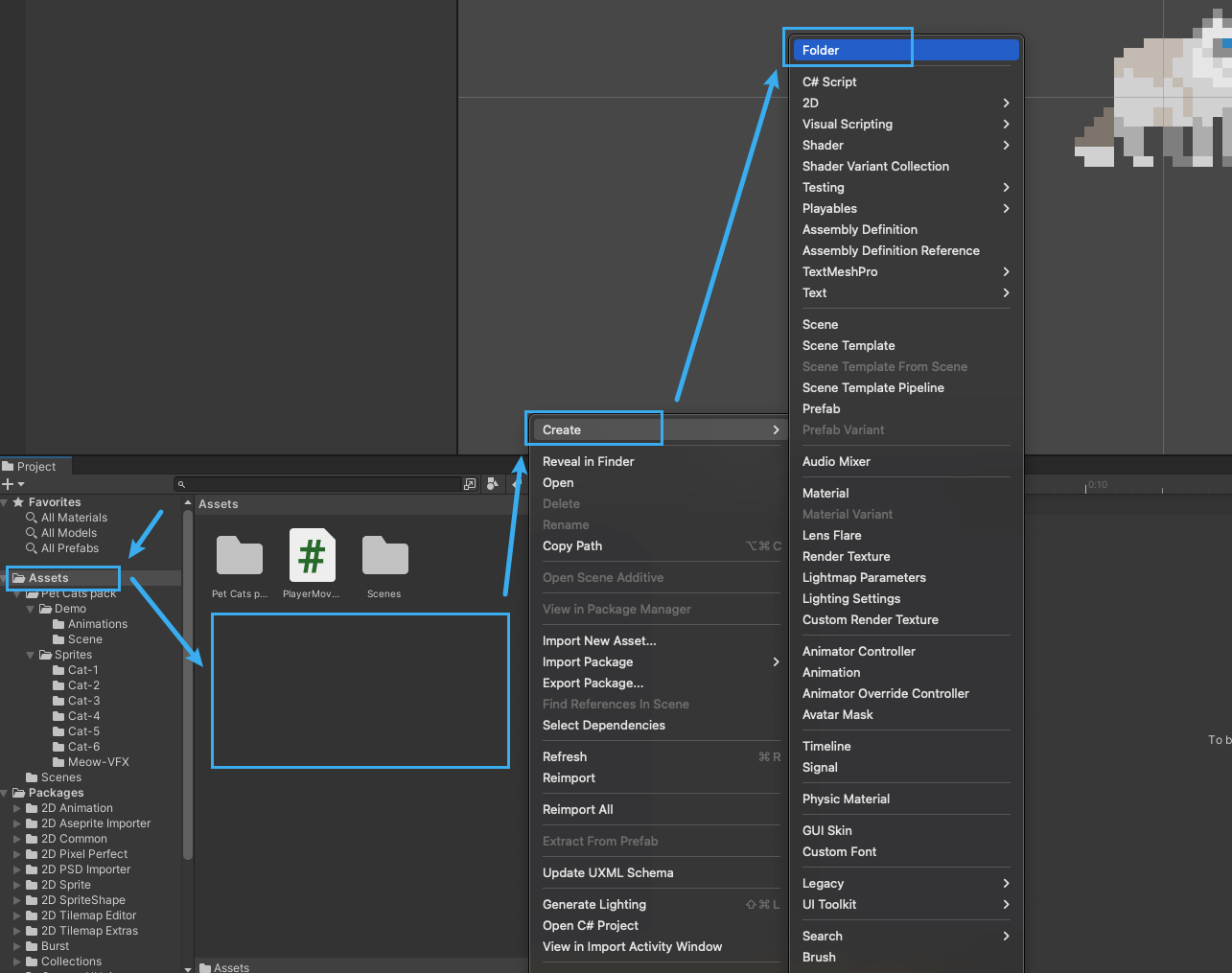This screenshot has width=1232, height=973.
Task: Click the PlayerMovement C# script icon
Action: click(x=312, y=555)
